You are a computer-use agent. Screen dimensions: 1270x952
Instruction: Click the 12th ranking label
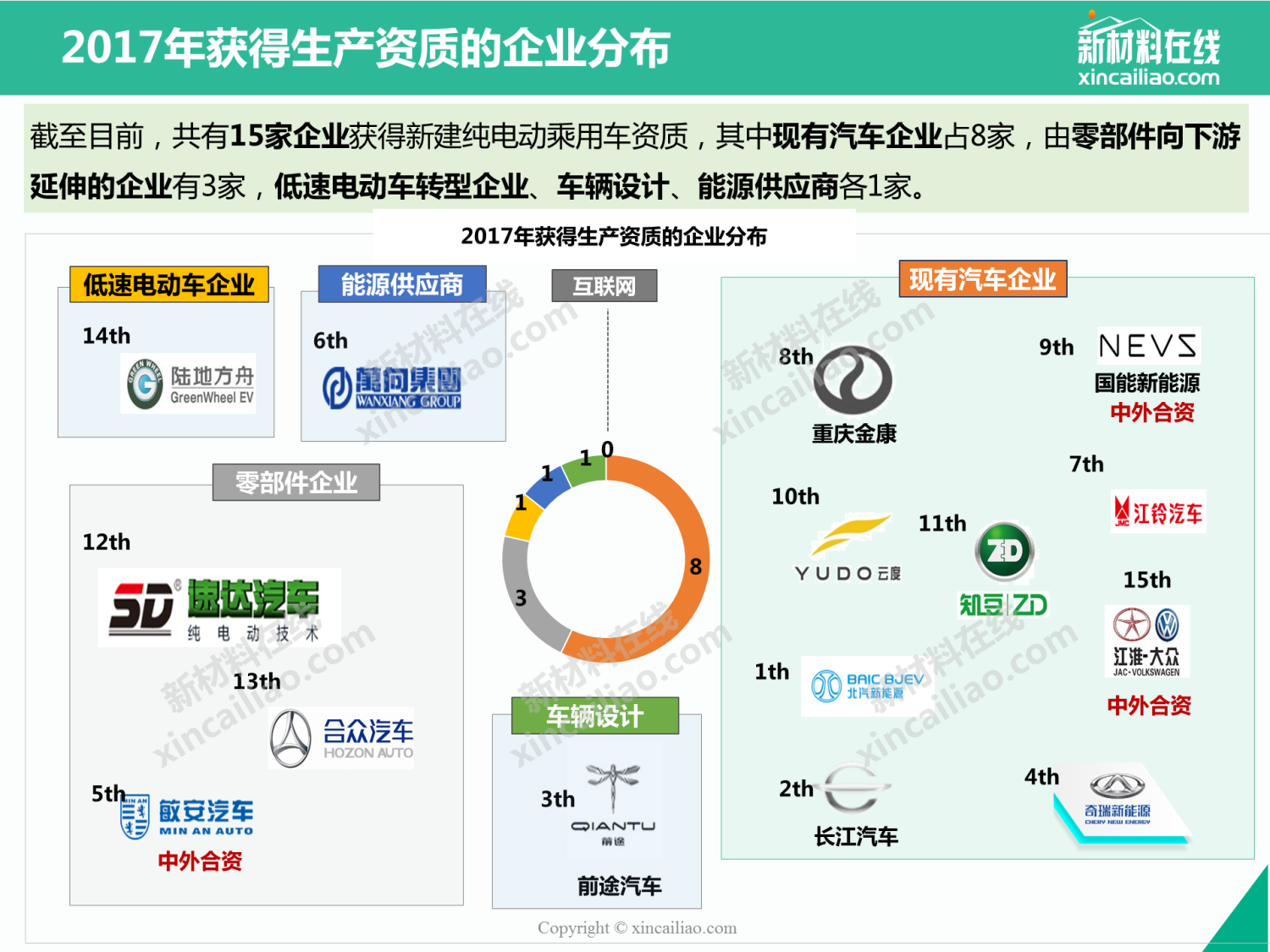point(107,542)
